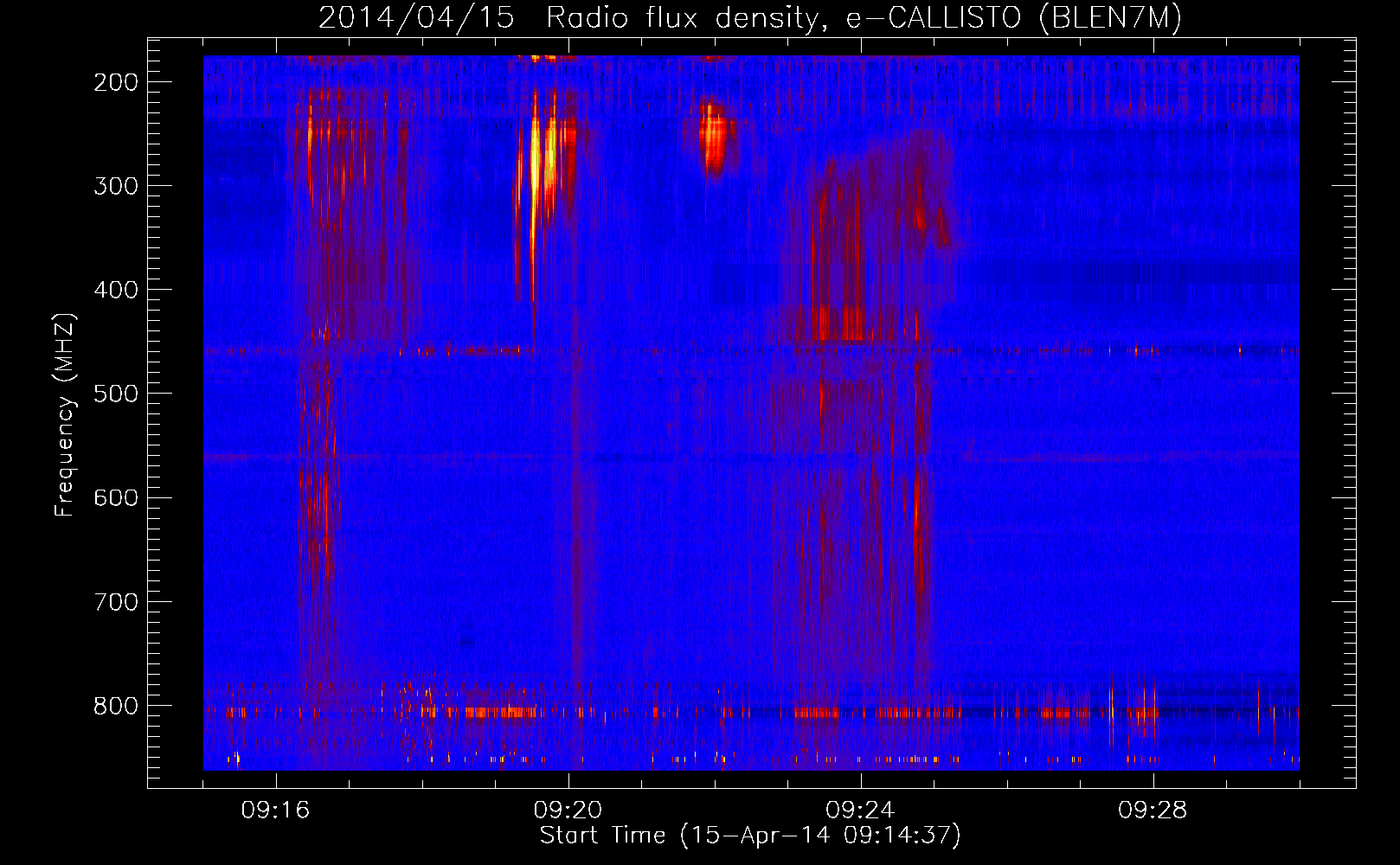Screen dimensions: 1400x865
Task: Click the 09:16 time tick label
Action: (276, 811)
